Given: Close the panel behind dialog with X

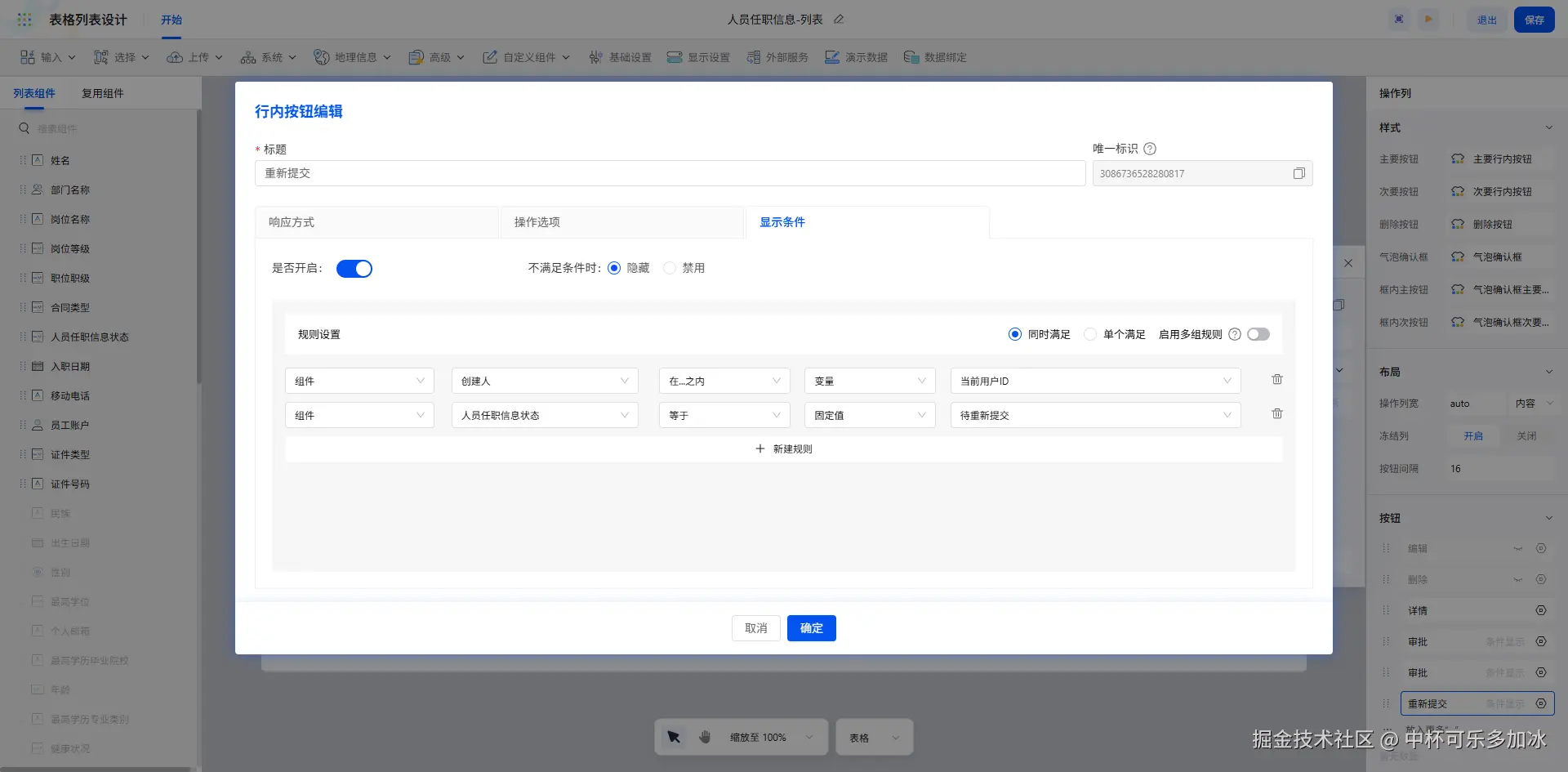Looking at the screenshot, I should 1348,263.
